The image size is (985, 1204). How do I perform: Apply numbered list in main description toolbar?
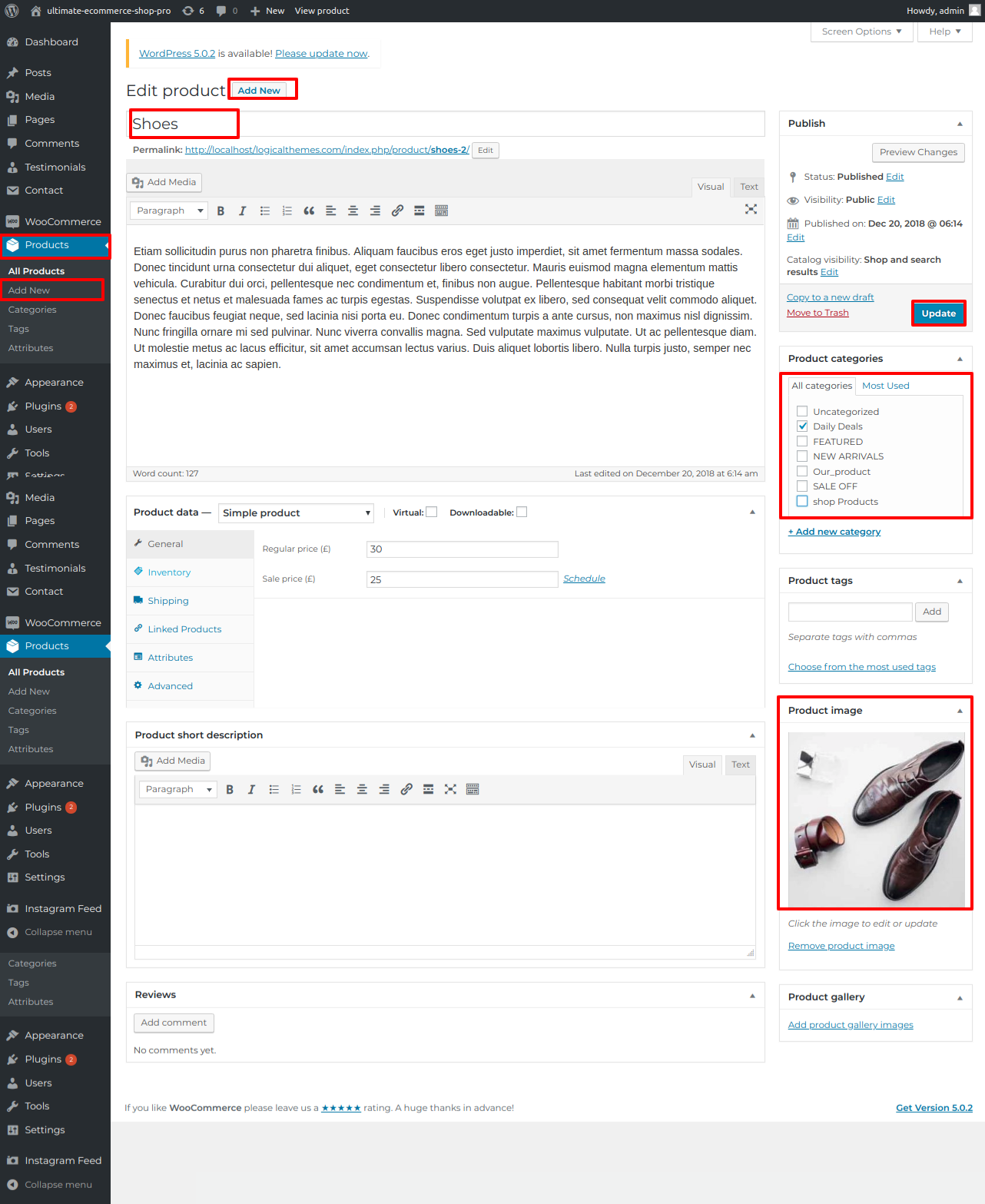click(x=287, y=211)
